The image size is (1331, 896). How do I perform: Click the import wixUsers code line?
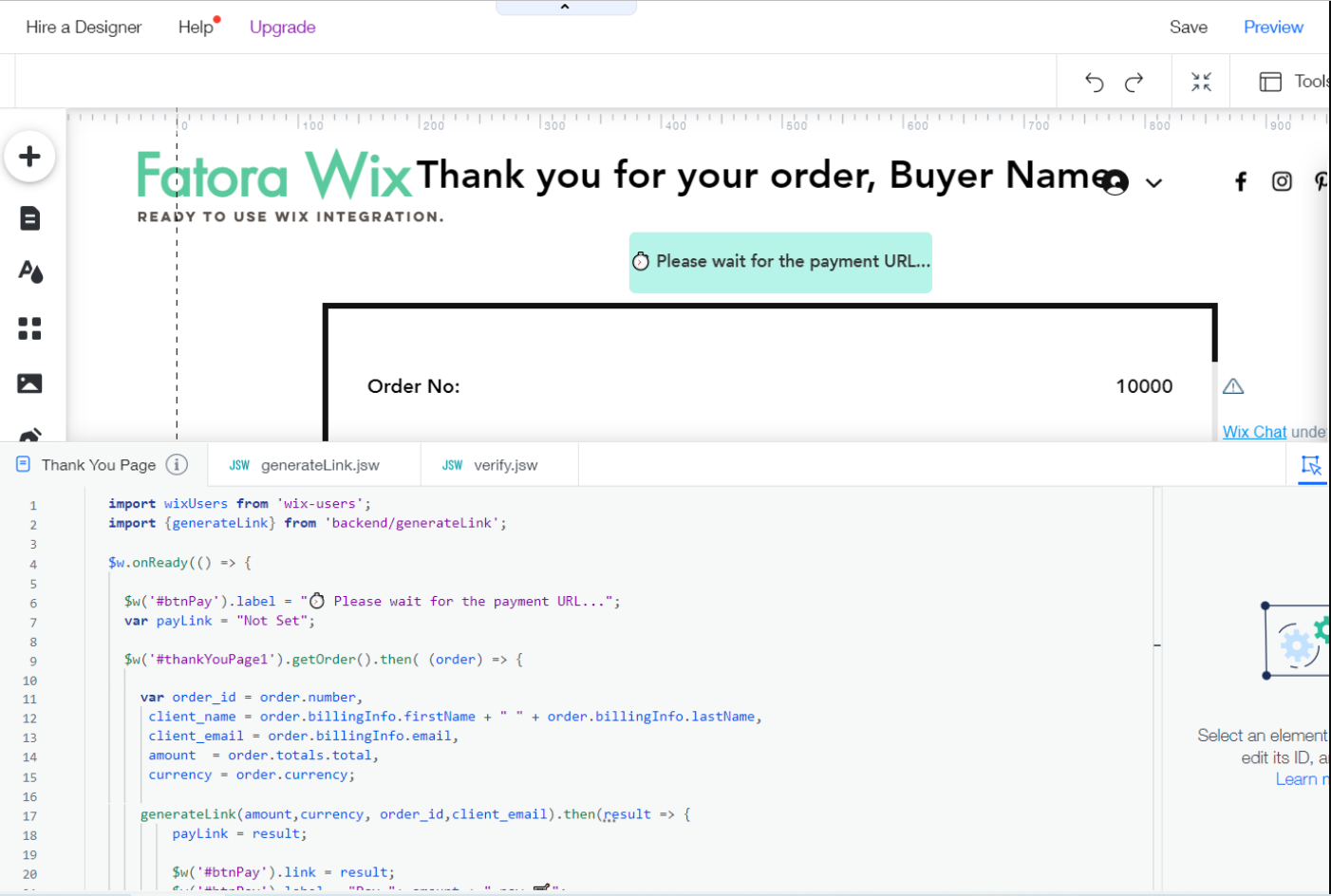[x=239, y=504]
